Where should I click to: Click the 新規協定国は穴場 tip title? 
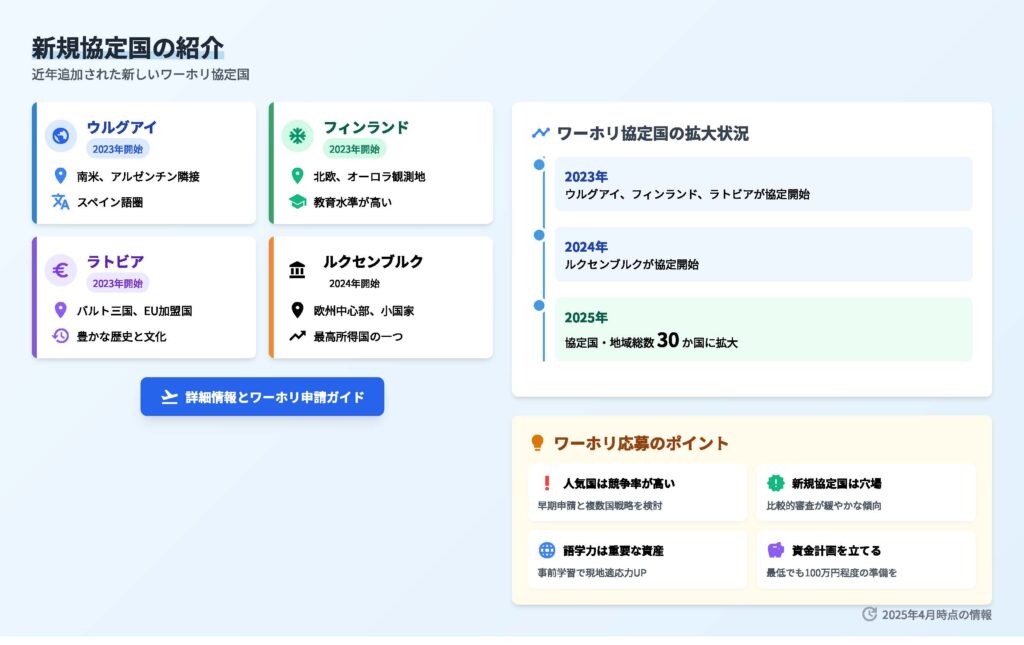837,483
